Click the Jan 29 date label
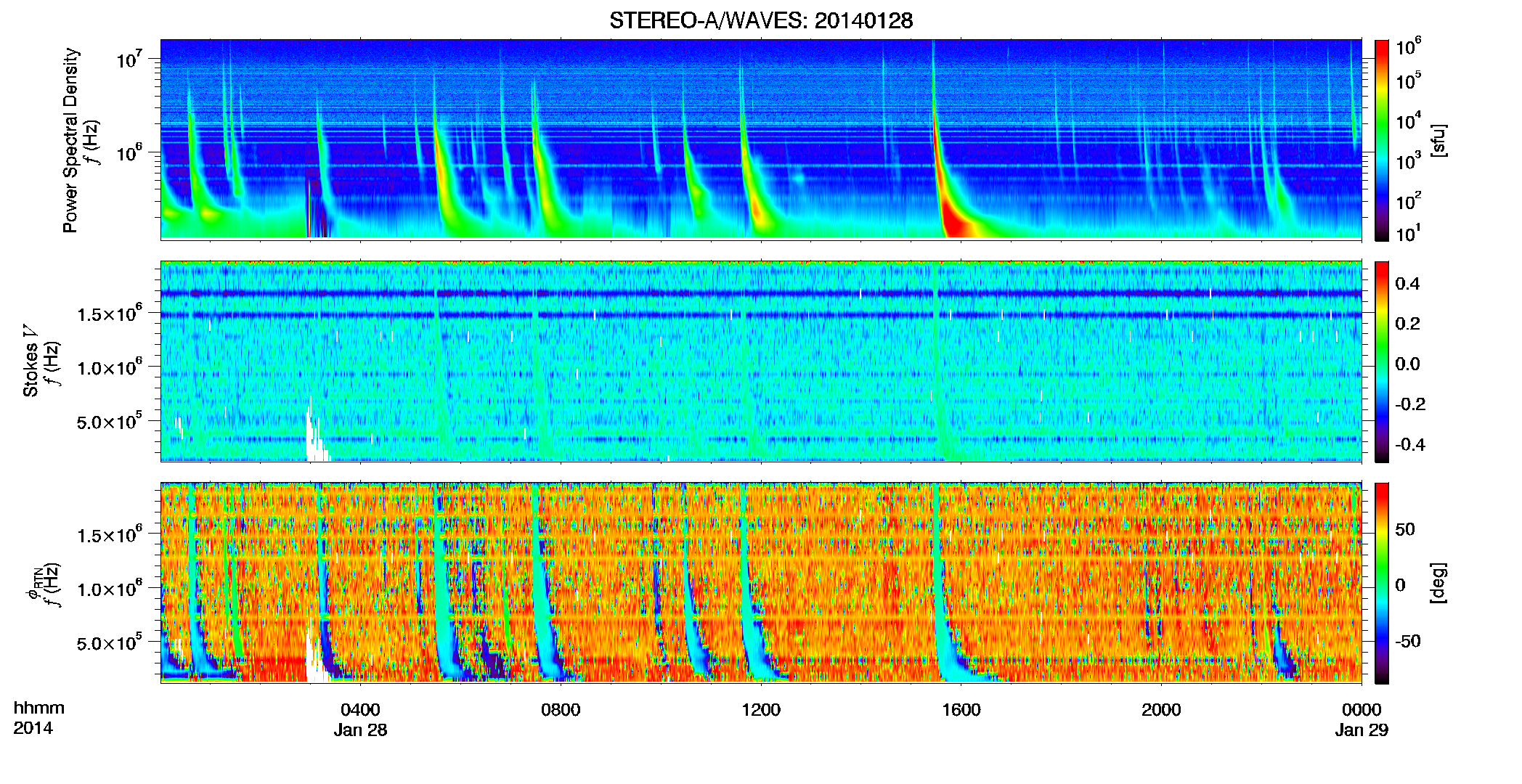Screen dimensions: 1522x784 [1362, 730]
